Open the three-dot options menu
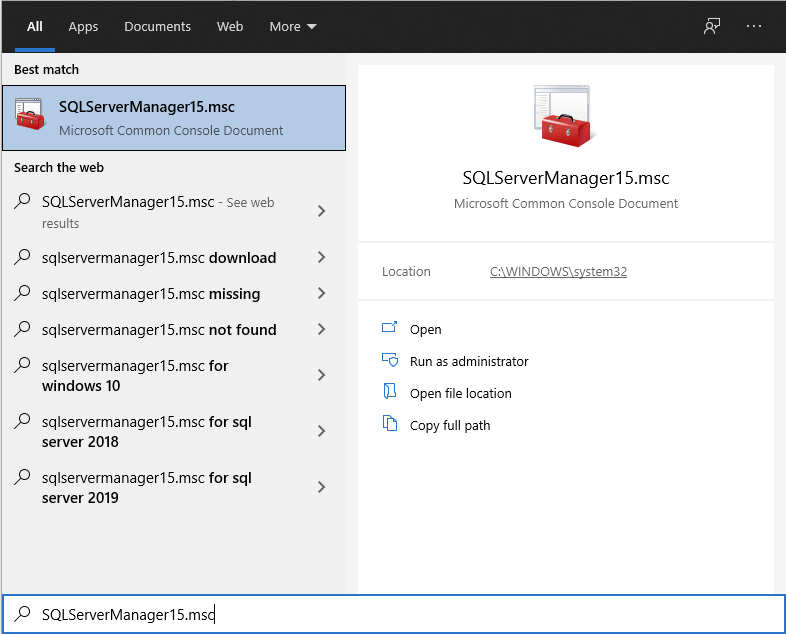Viewport: 786px width, 634px height. pyautogui.click(x=754, y=27)
